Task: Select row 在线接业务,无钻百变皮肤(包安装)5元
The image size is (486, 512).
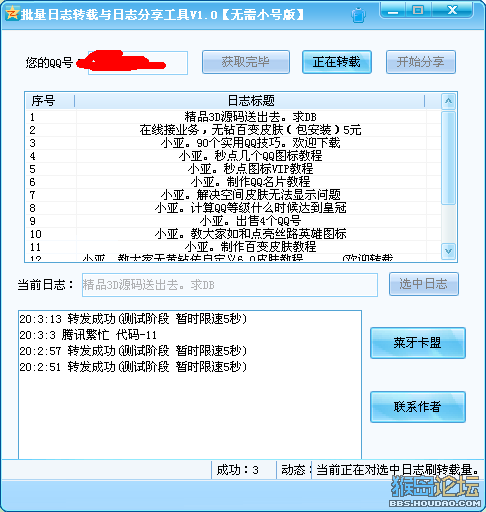Action: click(x=233, y=130)
